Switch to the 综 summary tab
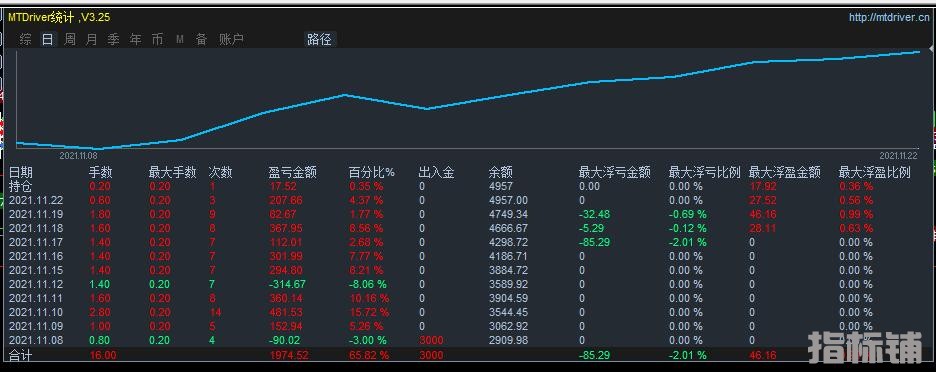The height and width of the screenshot is (372, 936). click(x=26, y=39)
